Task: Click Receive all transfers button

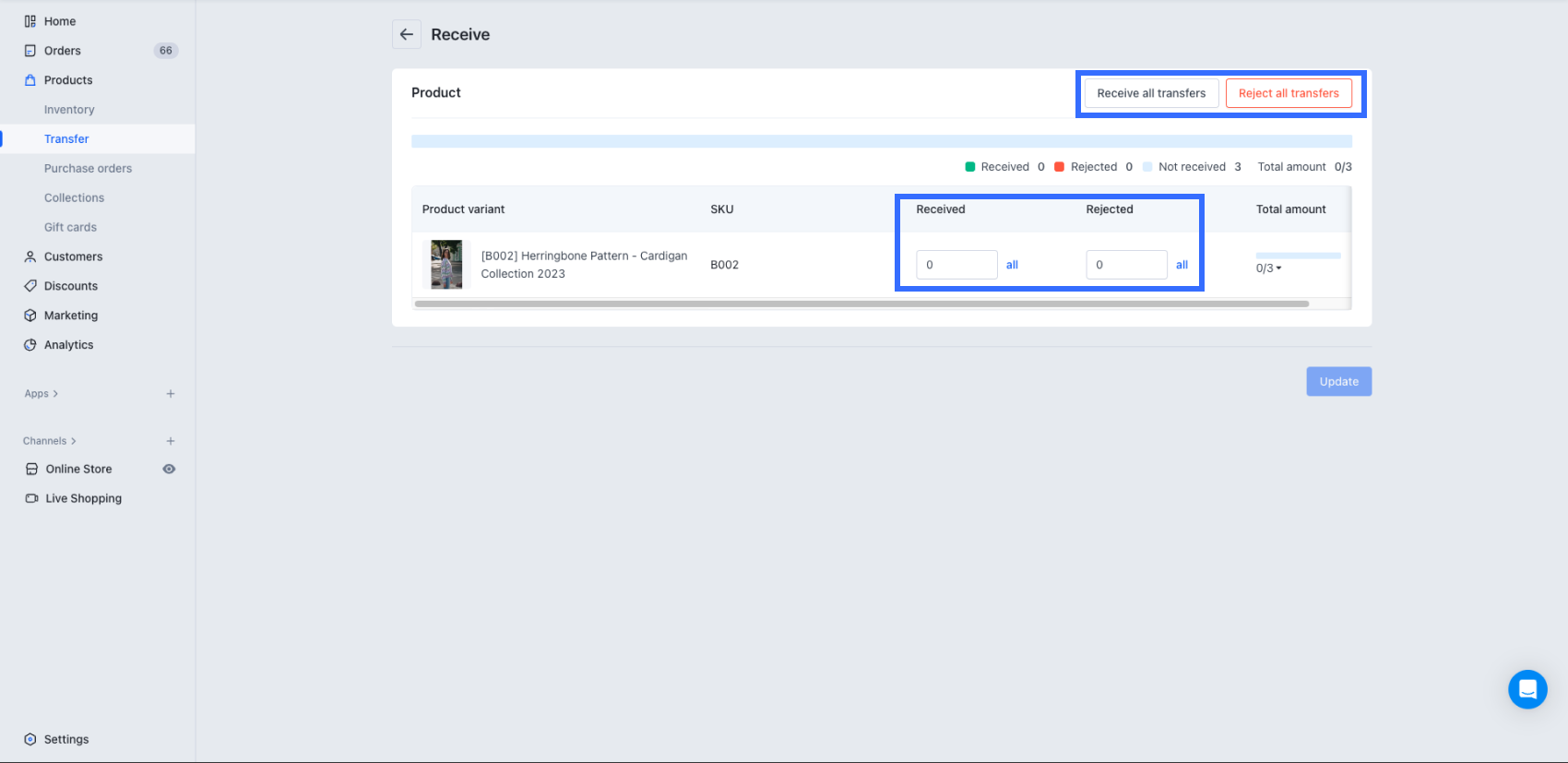Action: [x=1151, y=93]
